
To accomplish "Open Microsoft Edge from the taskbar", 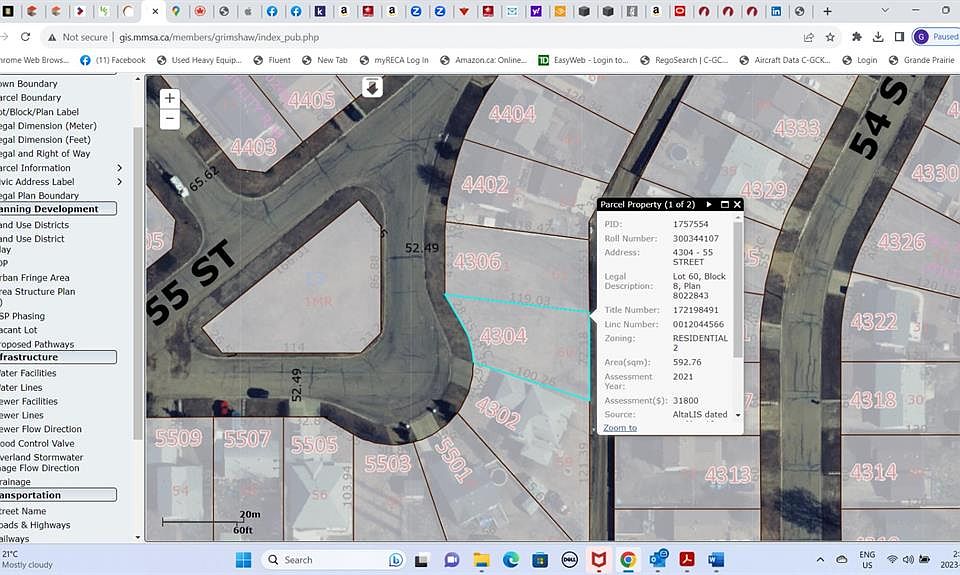I will 511,560.
